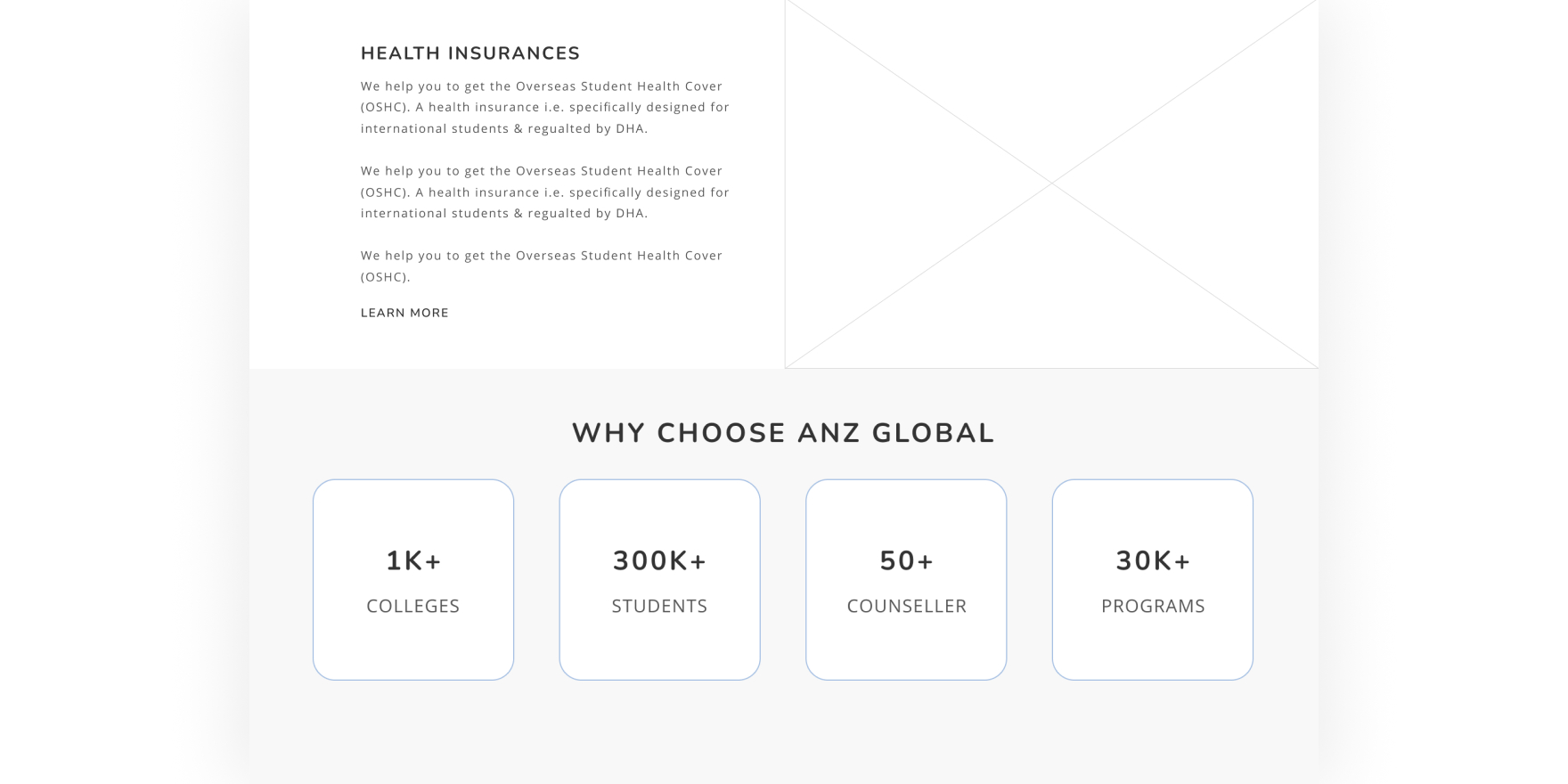Select the PROGRAMS label text
This screenshot has height=784, width=1568.
click(x=1153, y=606)
